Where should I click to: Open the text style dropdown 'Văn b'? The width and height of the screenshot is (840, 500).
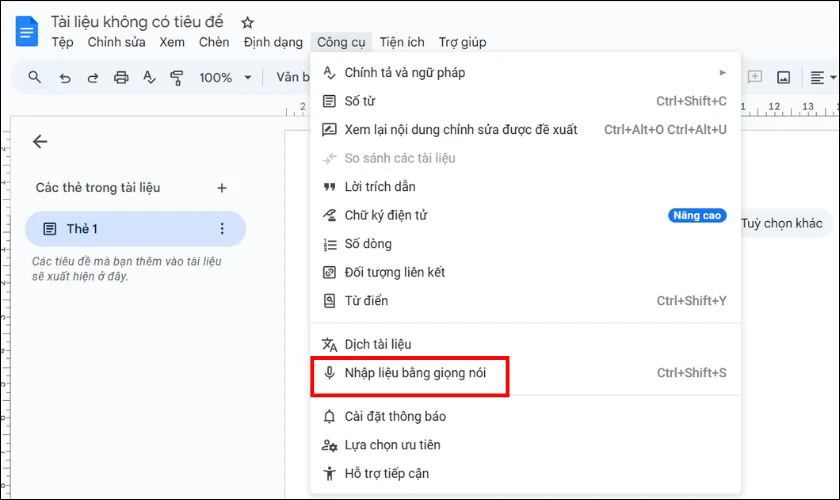[292, 77]
